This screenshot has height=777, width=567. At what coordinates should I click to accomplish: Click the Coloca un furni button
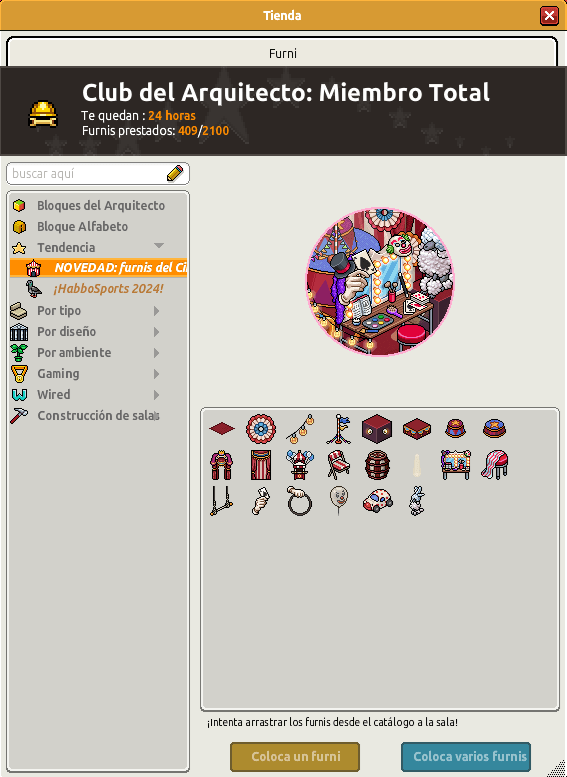pos(295,757)
